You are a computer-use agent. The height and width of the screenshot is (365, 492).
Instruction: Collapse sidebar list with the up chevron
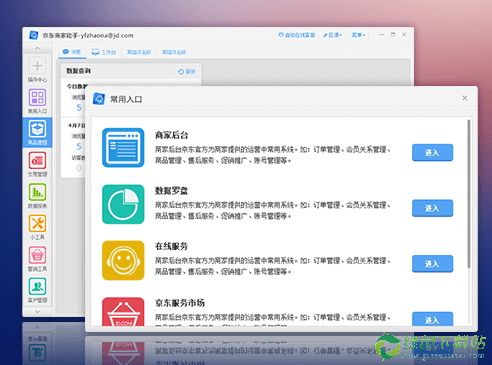[37, 48]
